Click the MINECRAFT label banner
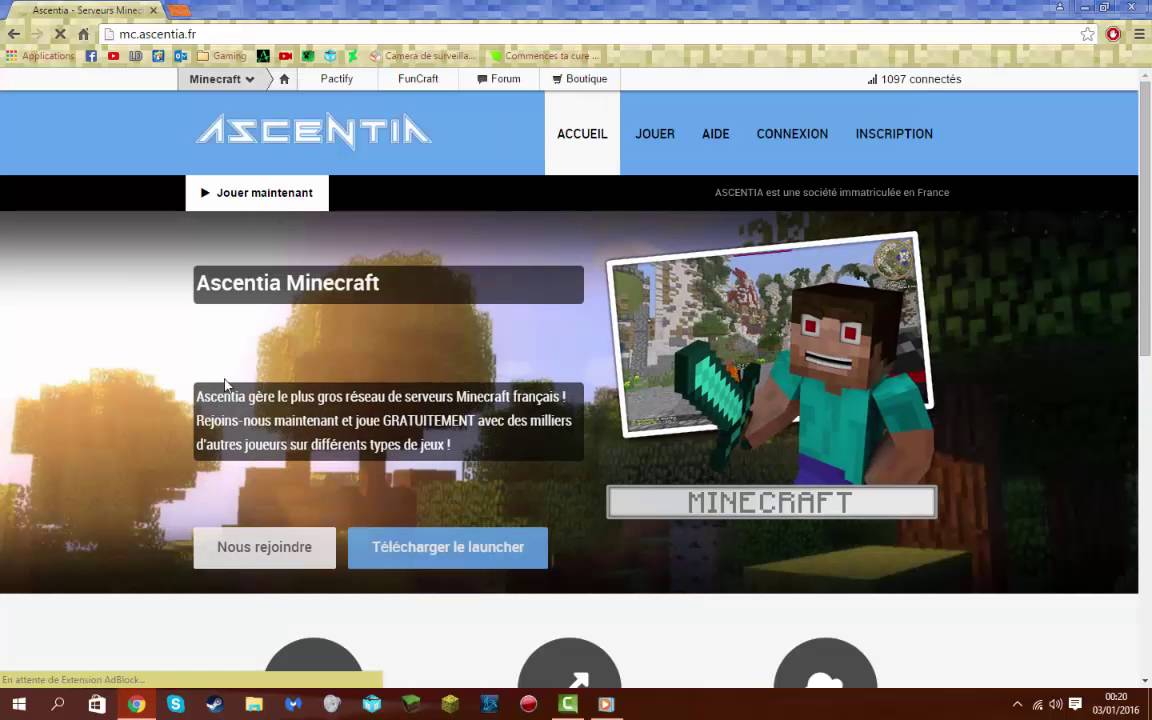The image size is (1152, 720). pos(771,503)
